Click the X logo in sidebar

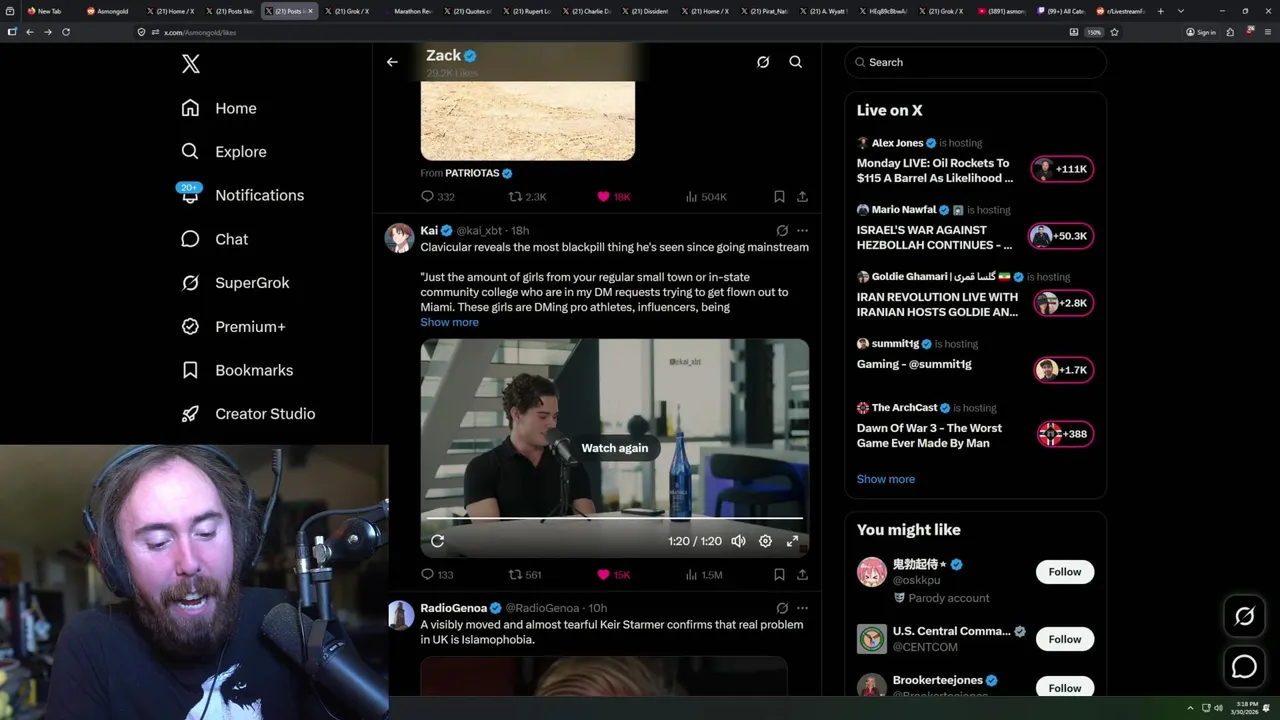click(191, 64)
